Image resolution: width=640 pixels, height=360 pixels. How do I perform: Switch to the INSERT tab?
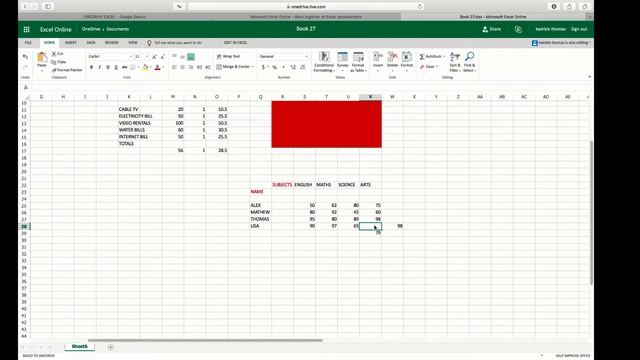pyautogui.click(x=71, y=42)
